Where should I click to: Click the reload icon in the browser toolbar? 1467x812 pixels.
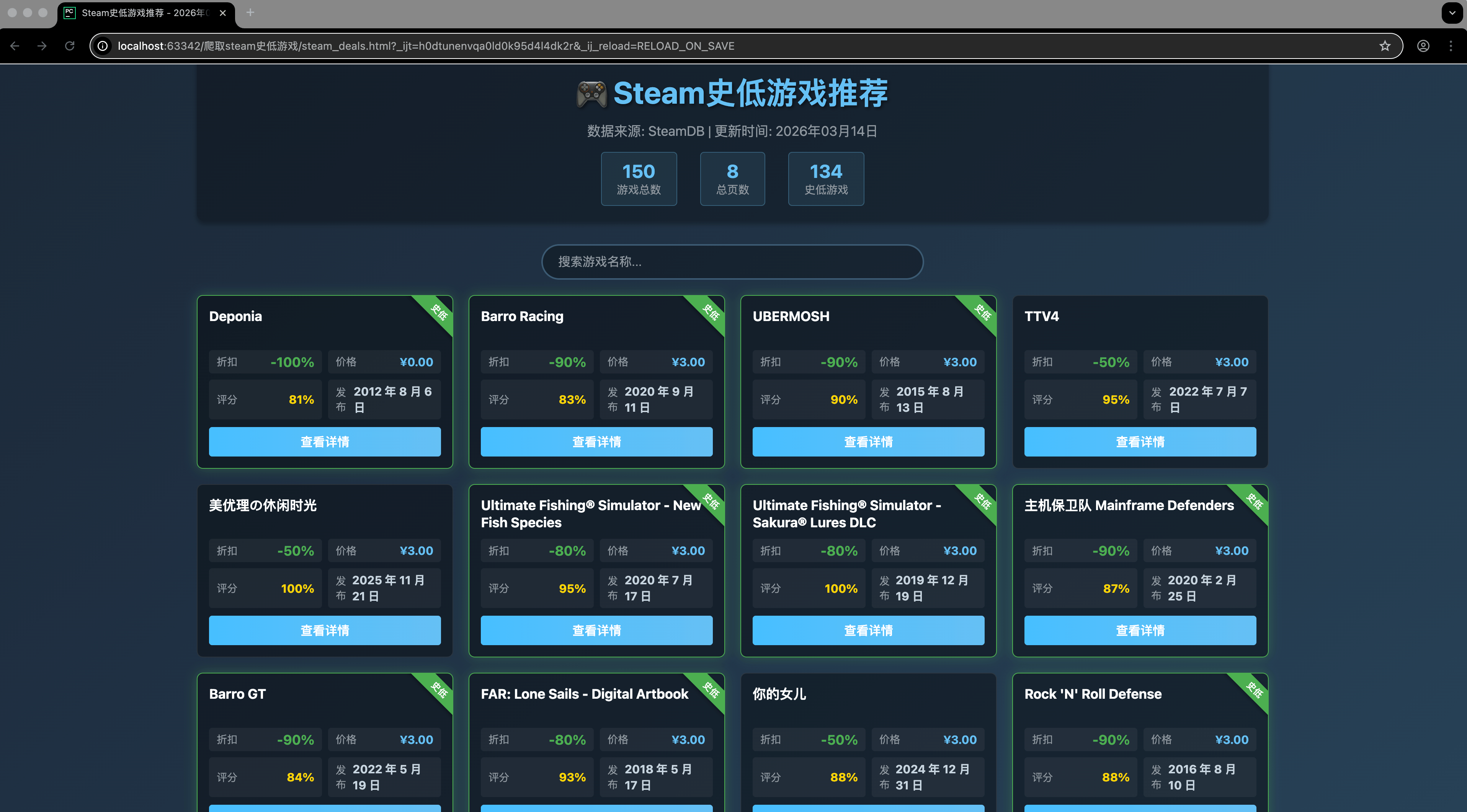(x=69, y=46)
